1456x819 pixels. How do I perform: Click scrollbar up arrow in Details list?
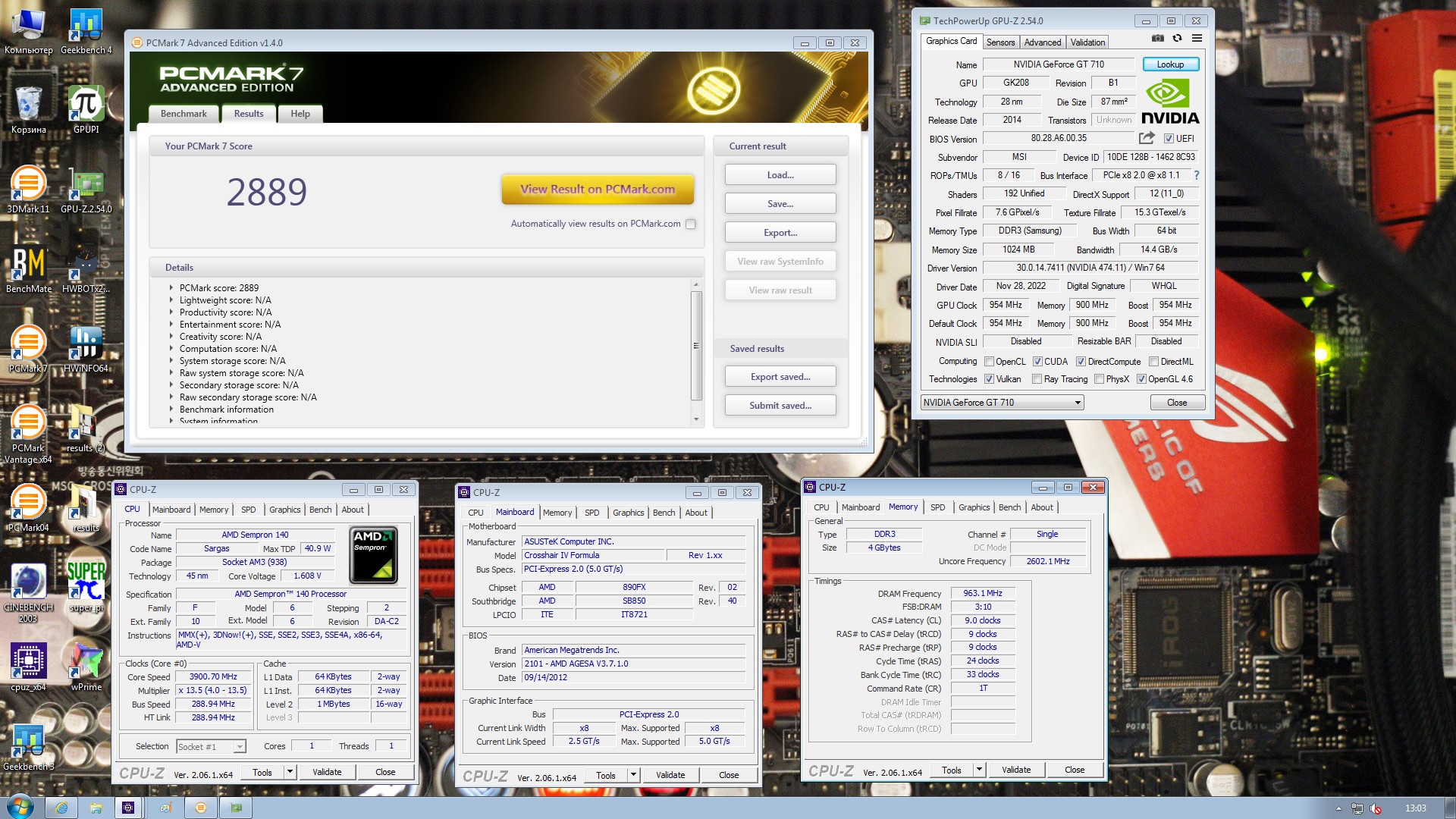[696, 284]
